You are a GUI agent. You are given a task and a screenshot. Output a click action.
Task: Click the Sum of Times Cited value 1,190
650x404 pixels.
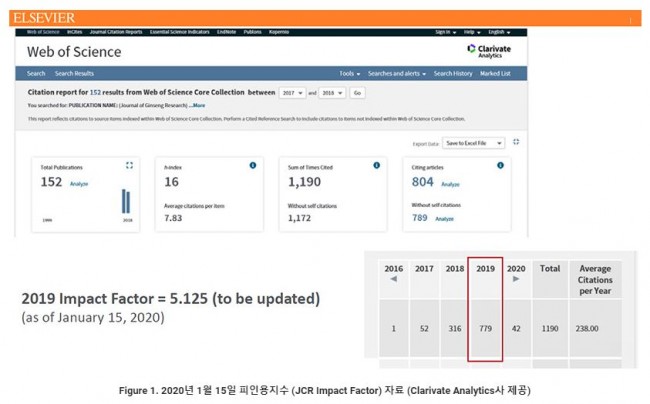[304, 182]
